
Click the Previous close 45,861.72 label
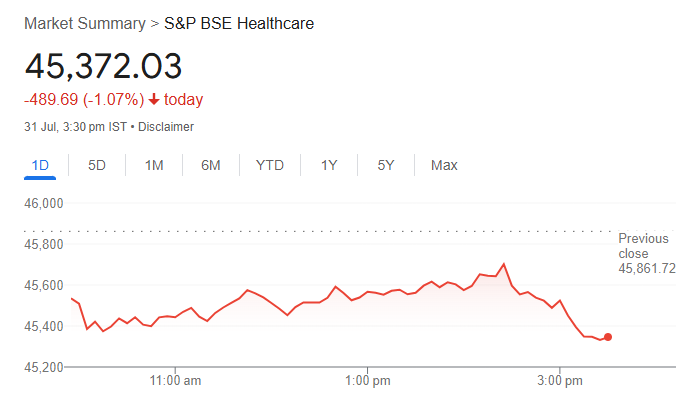click(x=646, y=254)
